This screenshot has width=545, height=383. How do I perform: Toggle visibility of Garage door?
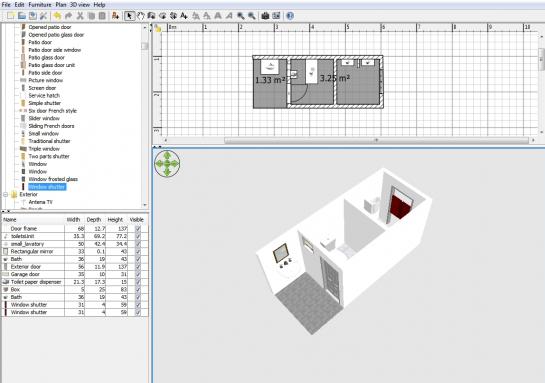[138, 275]
